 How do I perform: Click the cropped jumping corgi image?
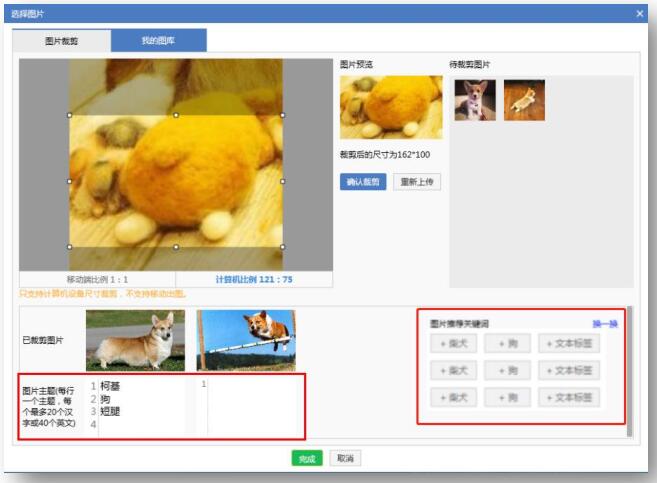[246, 340]
